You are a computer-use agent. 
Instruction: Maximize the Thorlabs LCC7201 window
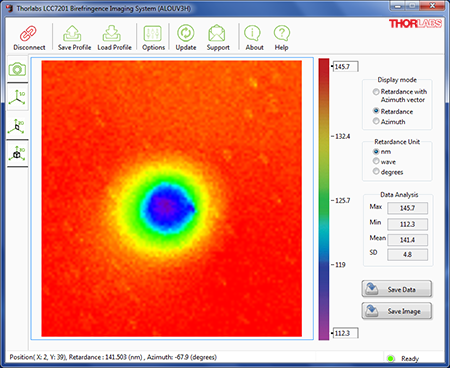click(x=412, y=6)
